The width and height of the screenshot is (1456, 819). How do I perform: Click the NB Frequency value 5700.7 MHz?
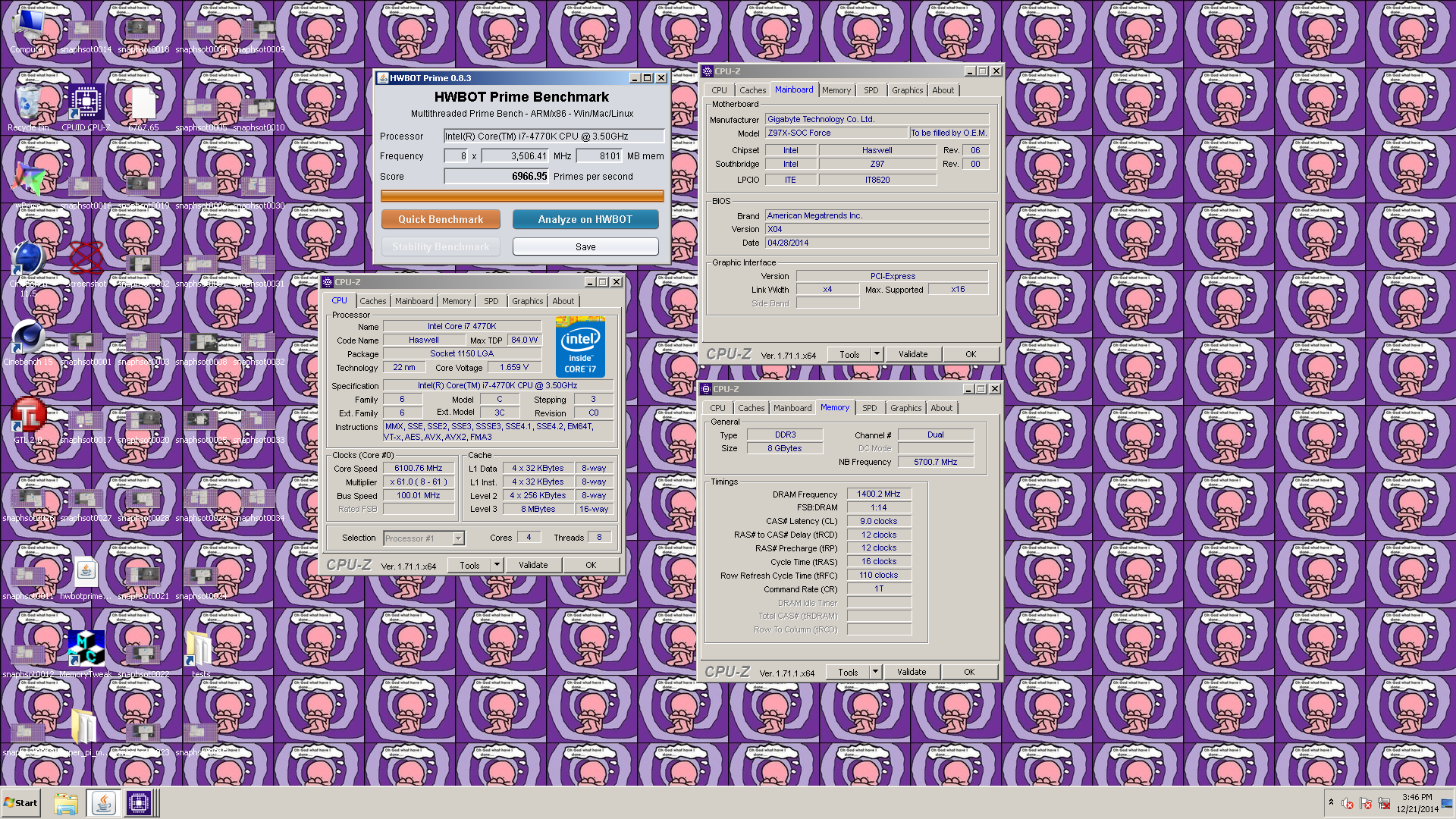coord(936,462)
